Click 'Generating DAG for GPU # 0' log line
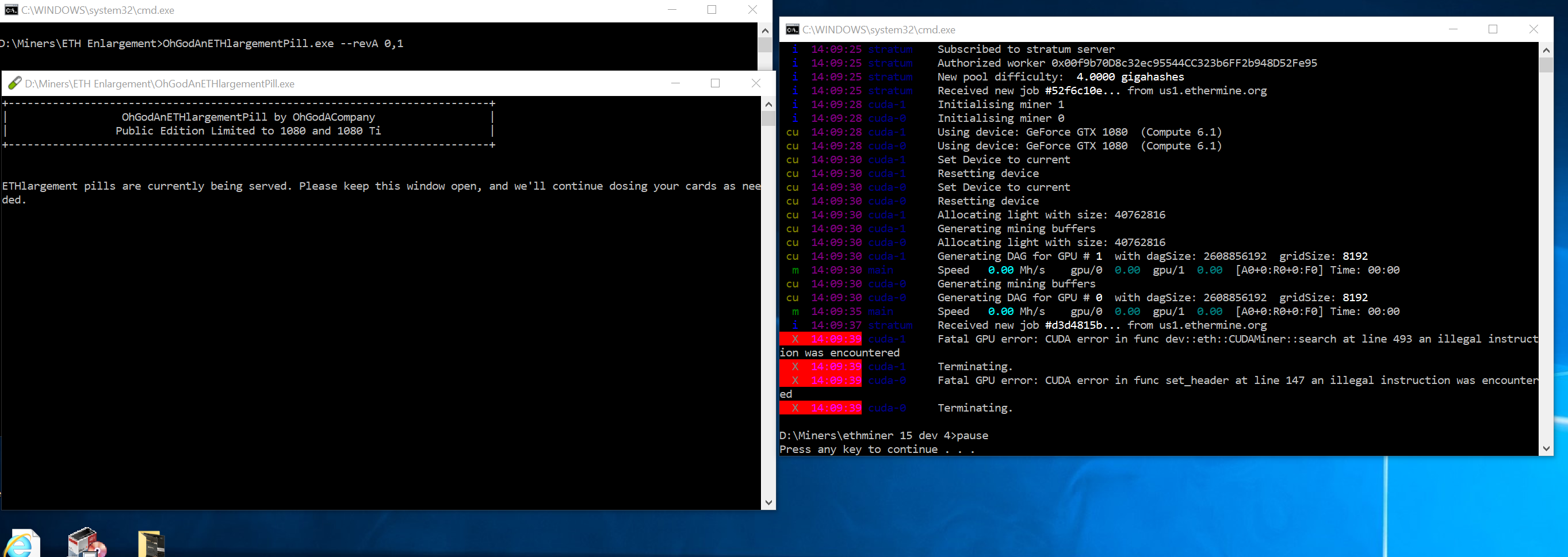Viewport: 1568px width, 557px height. click(1152, 297)
